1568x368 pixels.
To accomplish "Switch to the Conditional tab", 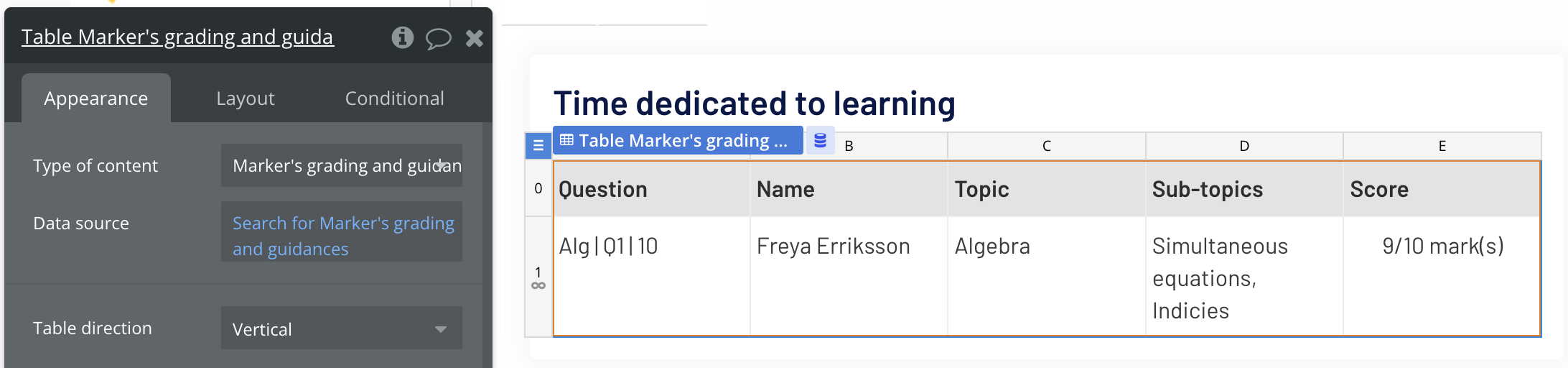I will tap(394, 98).
